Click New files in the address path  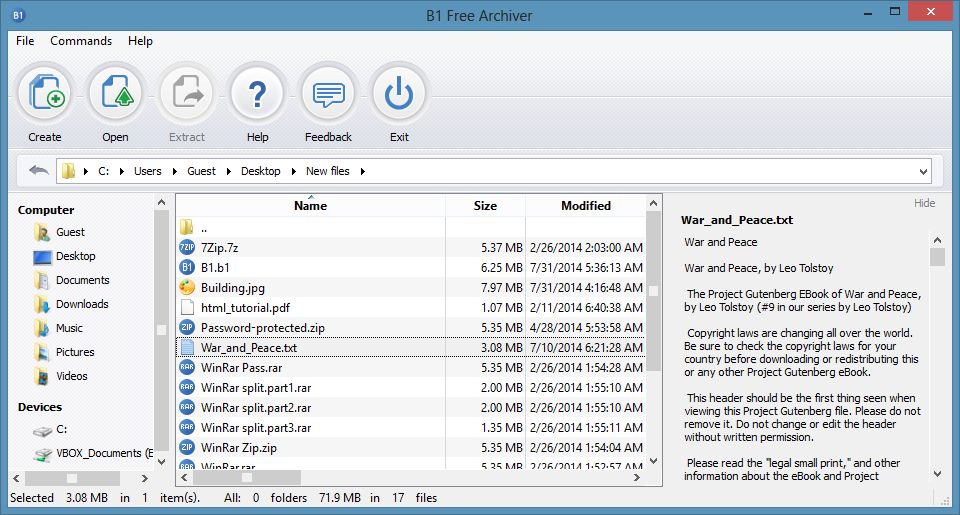click(x=328, y=171)
